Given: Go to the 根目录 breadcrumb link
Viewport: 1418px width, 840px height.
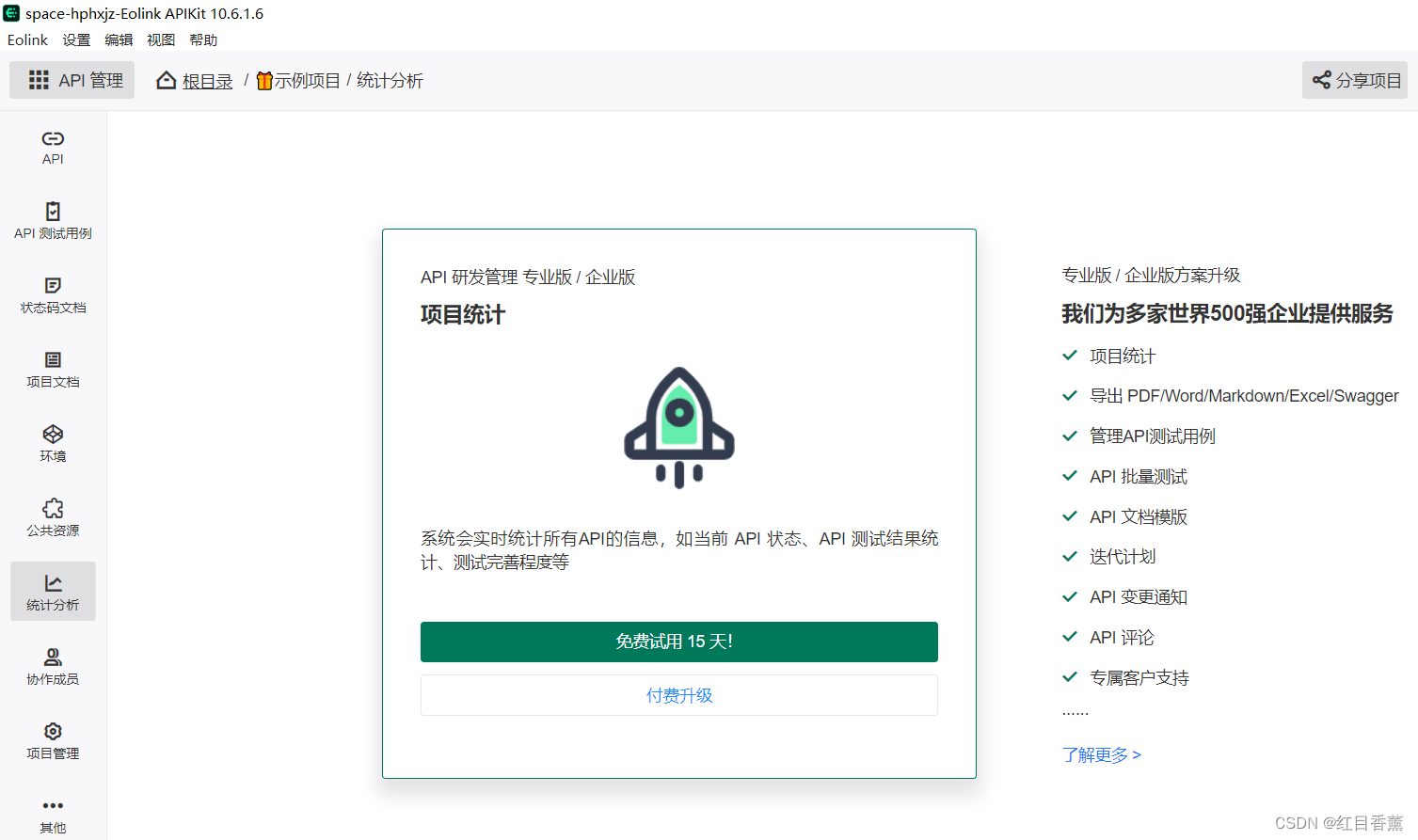Looking at the screenshot, I should coord(207,81).
